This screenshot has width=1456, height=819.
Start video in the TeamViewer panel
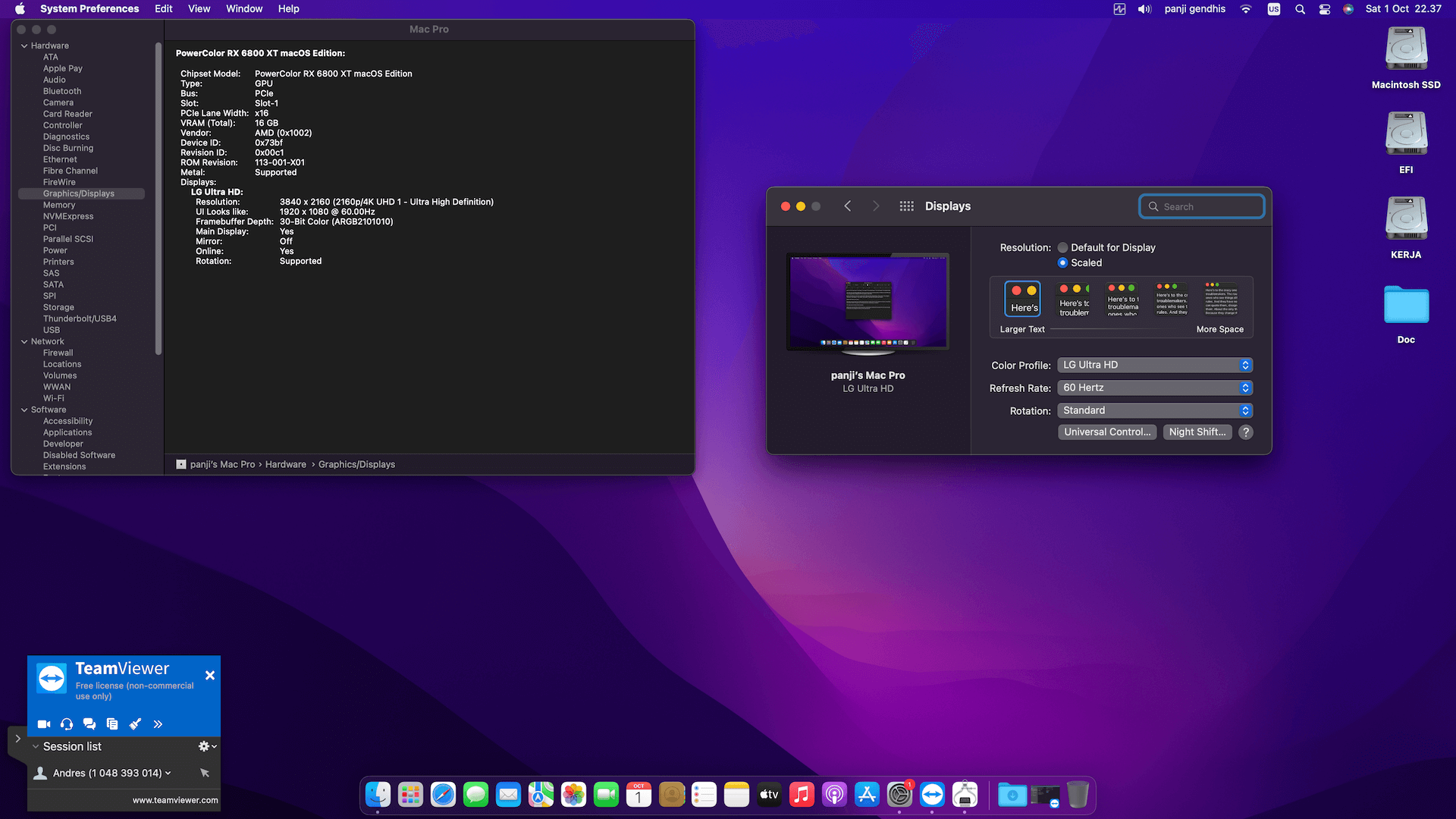(x=44, y=724)
